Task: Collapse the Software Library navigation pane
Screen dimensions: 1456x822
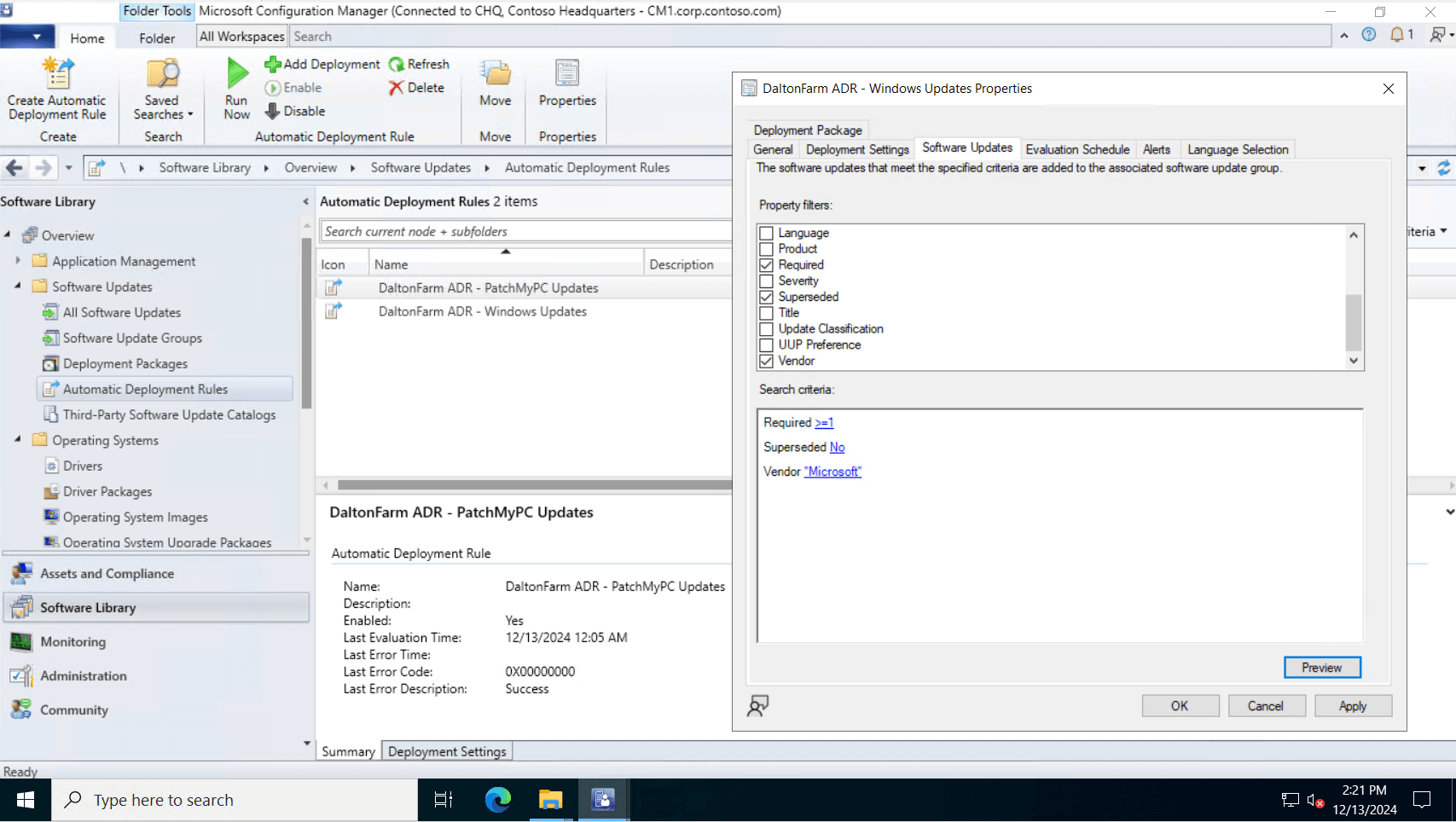Action: [x=305, y=202]
